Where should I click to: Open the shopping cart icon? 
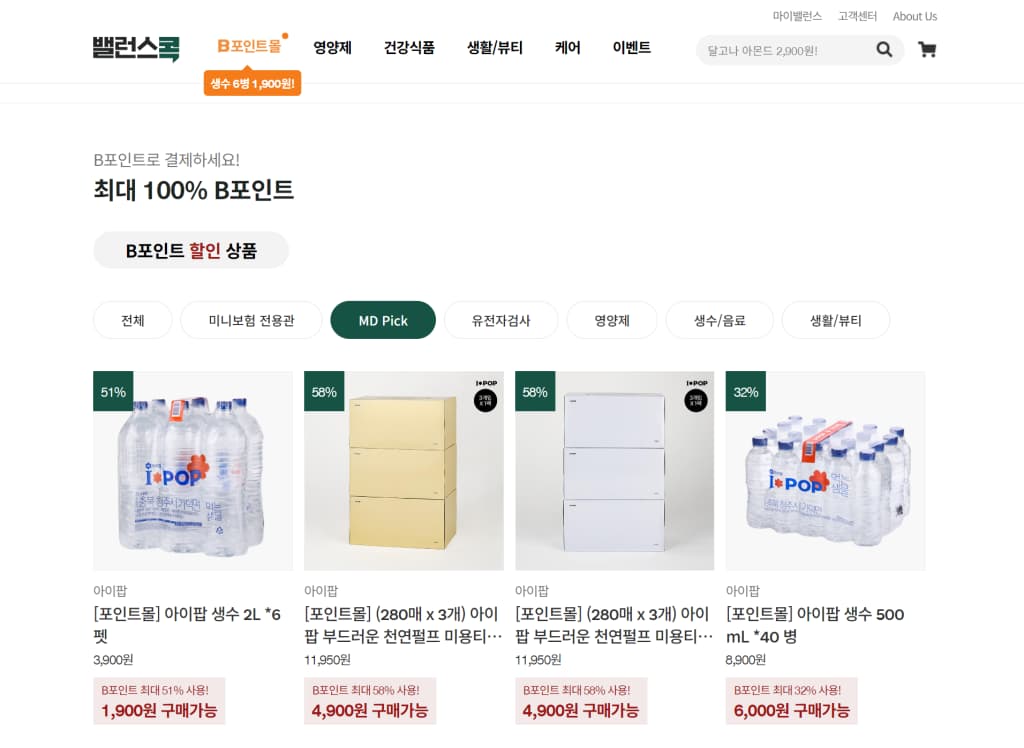click(x=927, y=48)
